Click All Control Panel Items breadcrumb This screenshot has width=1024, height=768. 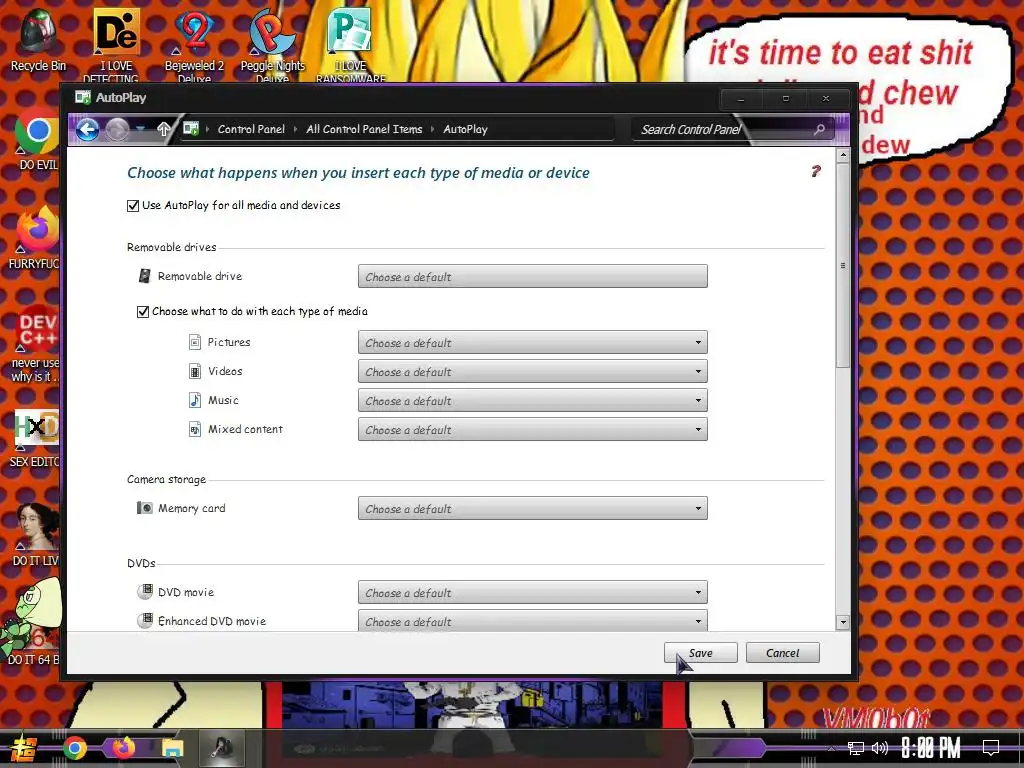(364, 129)
